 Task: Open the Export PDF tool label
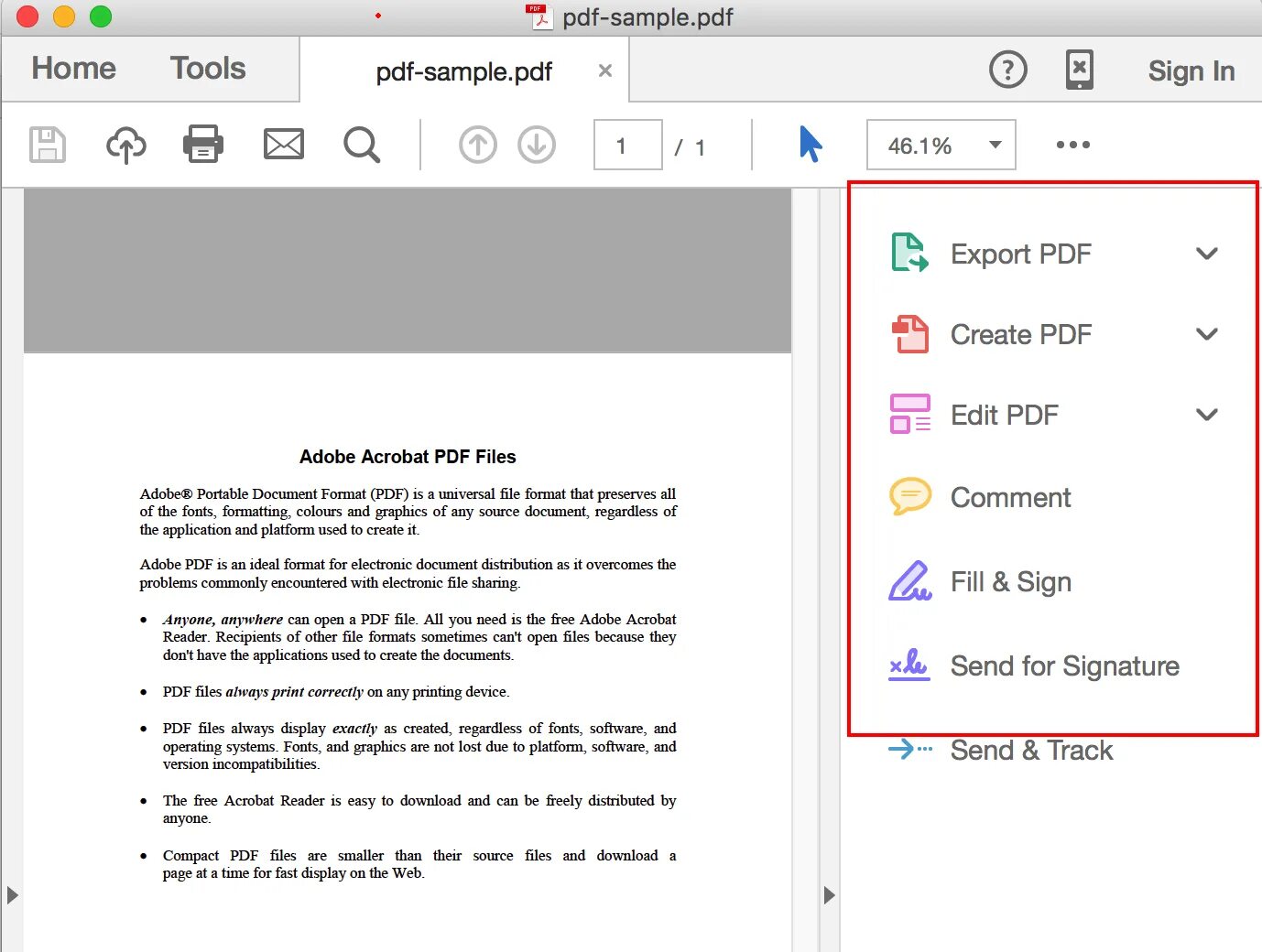pos(1021,254)
